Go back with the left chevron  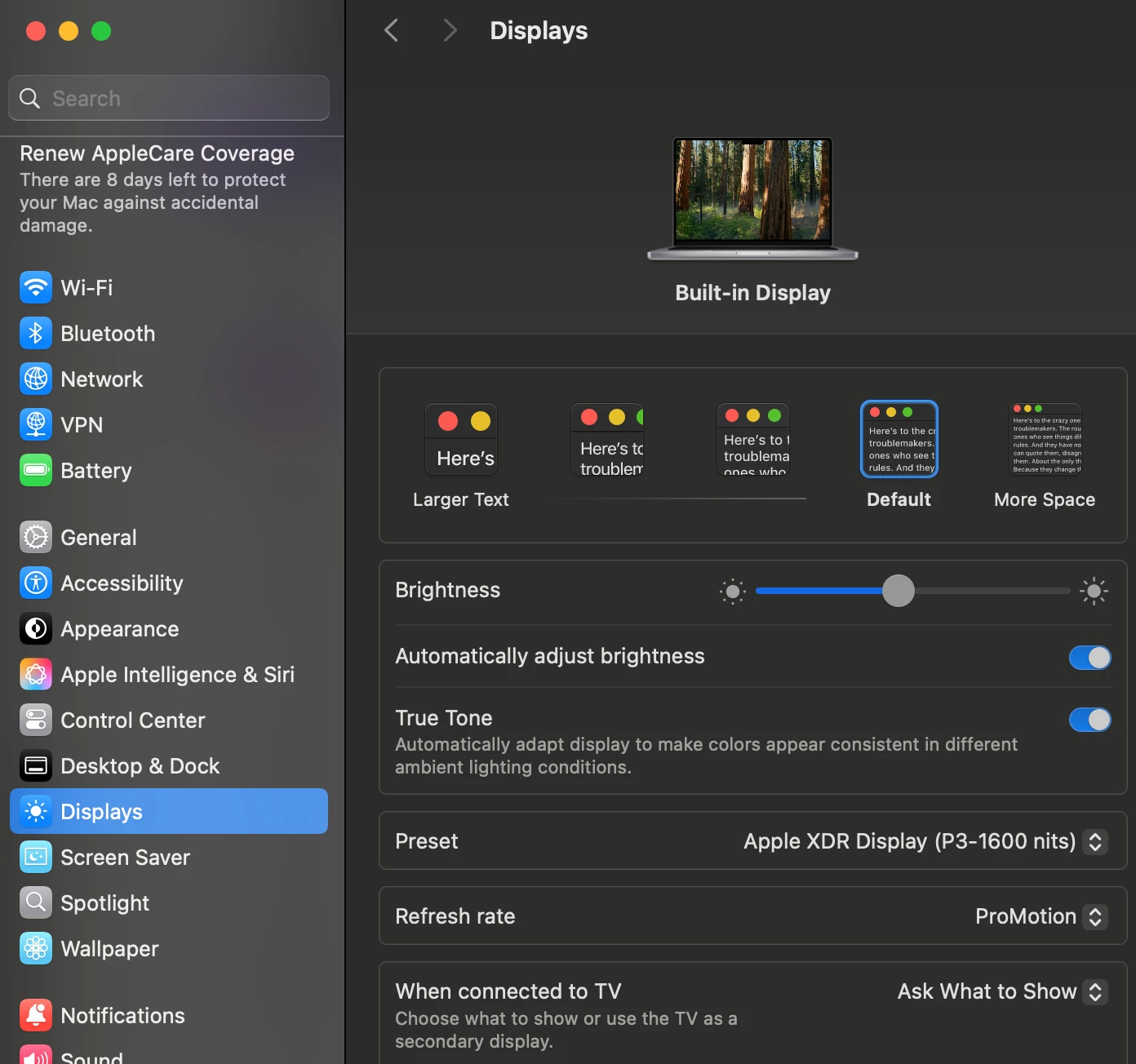coord(392,30)
